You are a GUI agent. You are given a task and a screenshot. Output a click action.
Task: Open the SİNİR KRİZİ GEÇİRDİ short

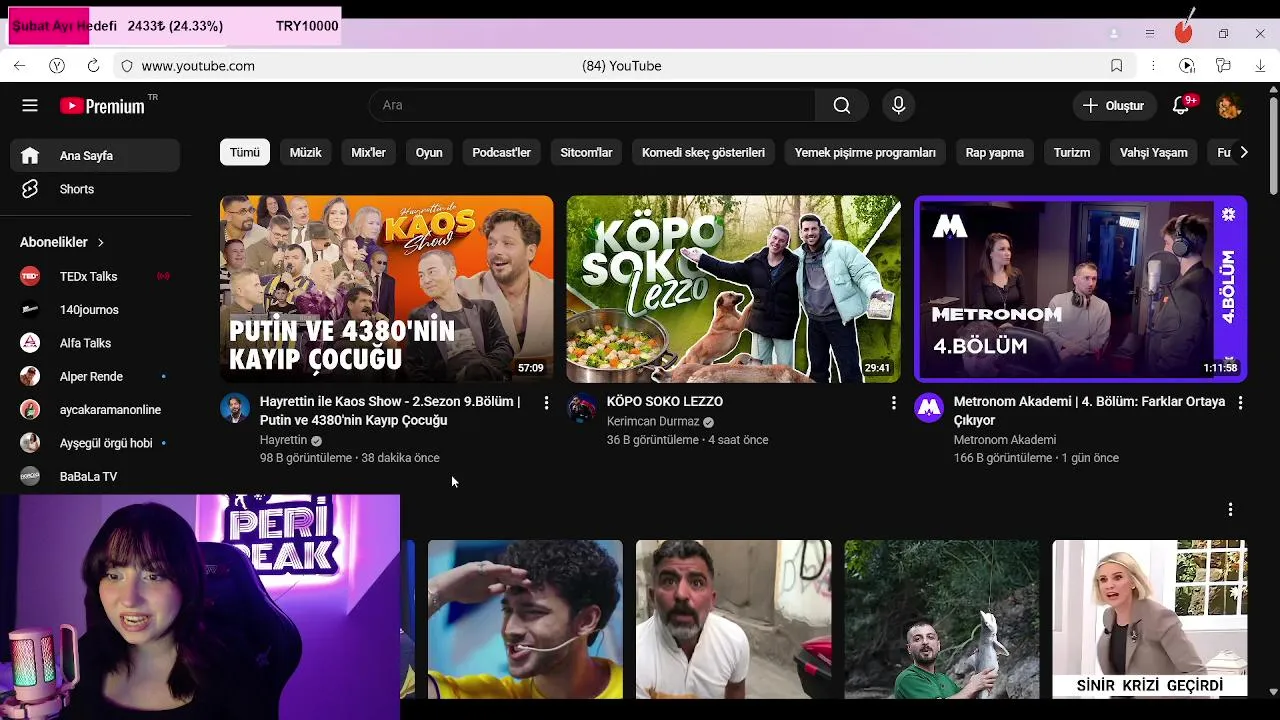point(1150,619)
